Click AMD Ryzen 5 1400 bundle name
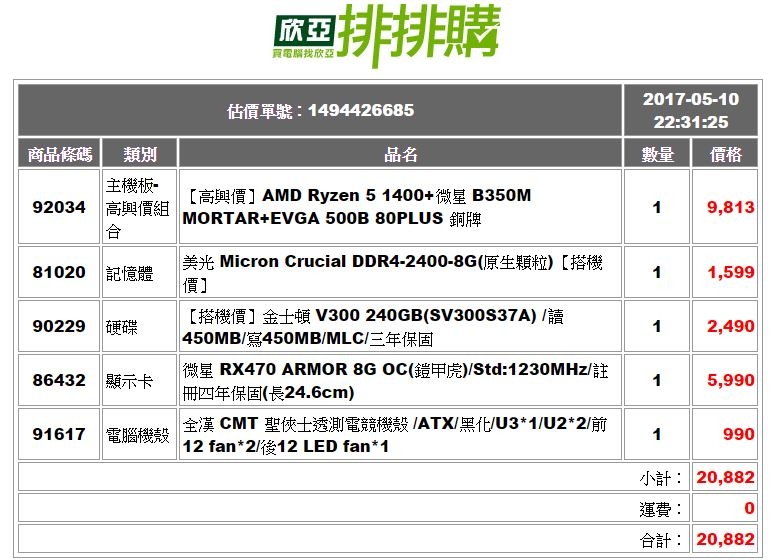 point(357,207)
